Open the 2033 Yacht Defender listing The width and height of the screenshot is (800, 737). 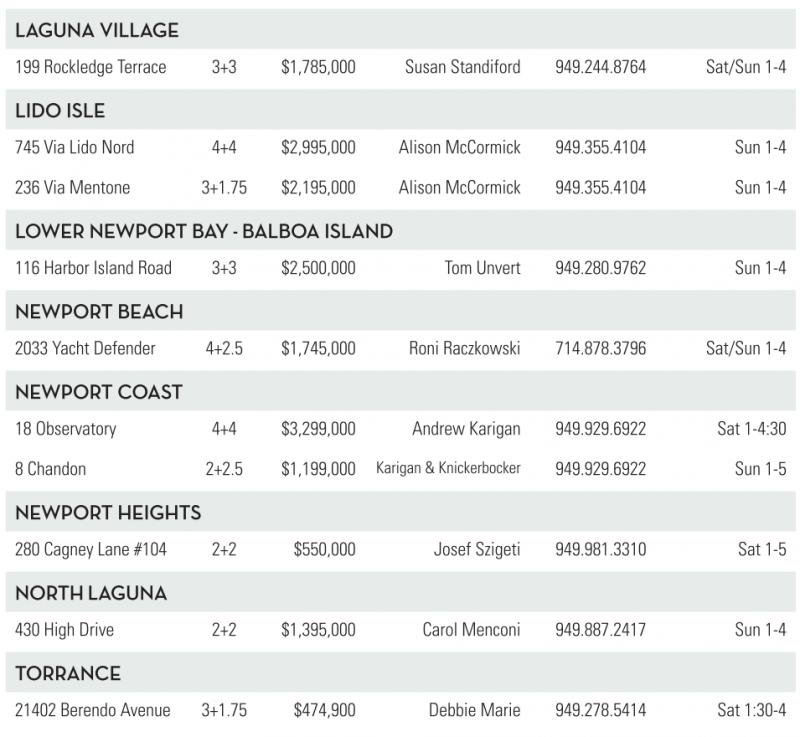click(86, 349)
